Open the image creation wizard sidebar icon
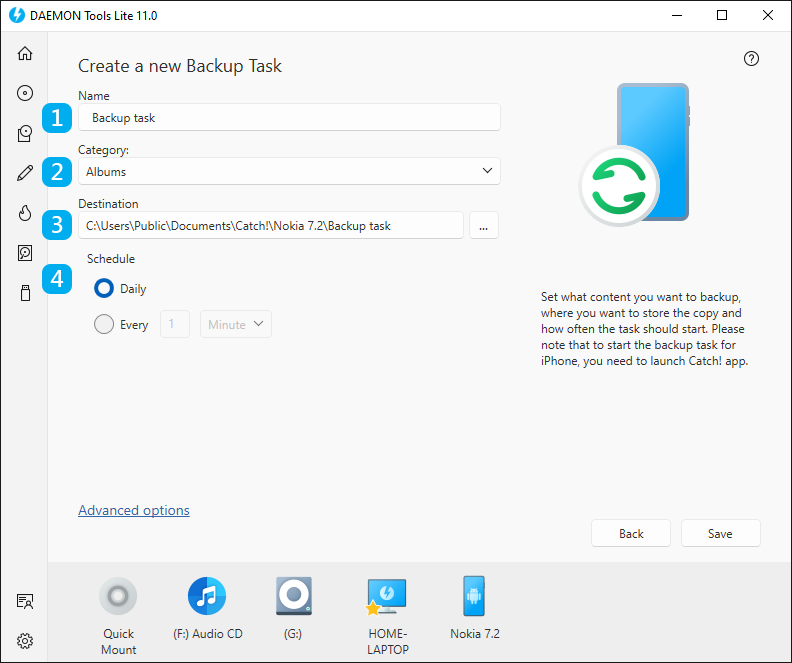 tap(25, 133)
